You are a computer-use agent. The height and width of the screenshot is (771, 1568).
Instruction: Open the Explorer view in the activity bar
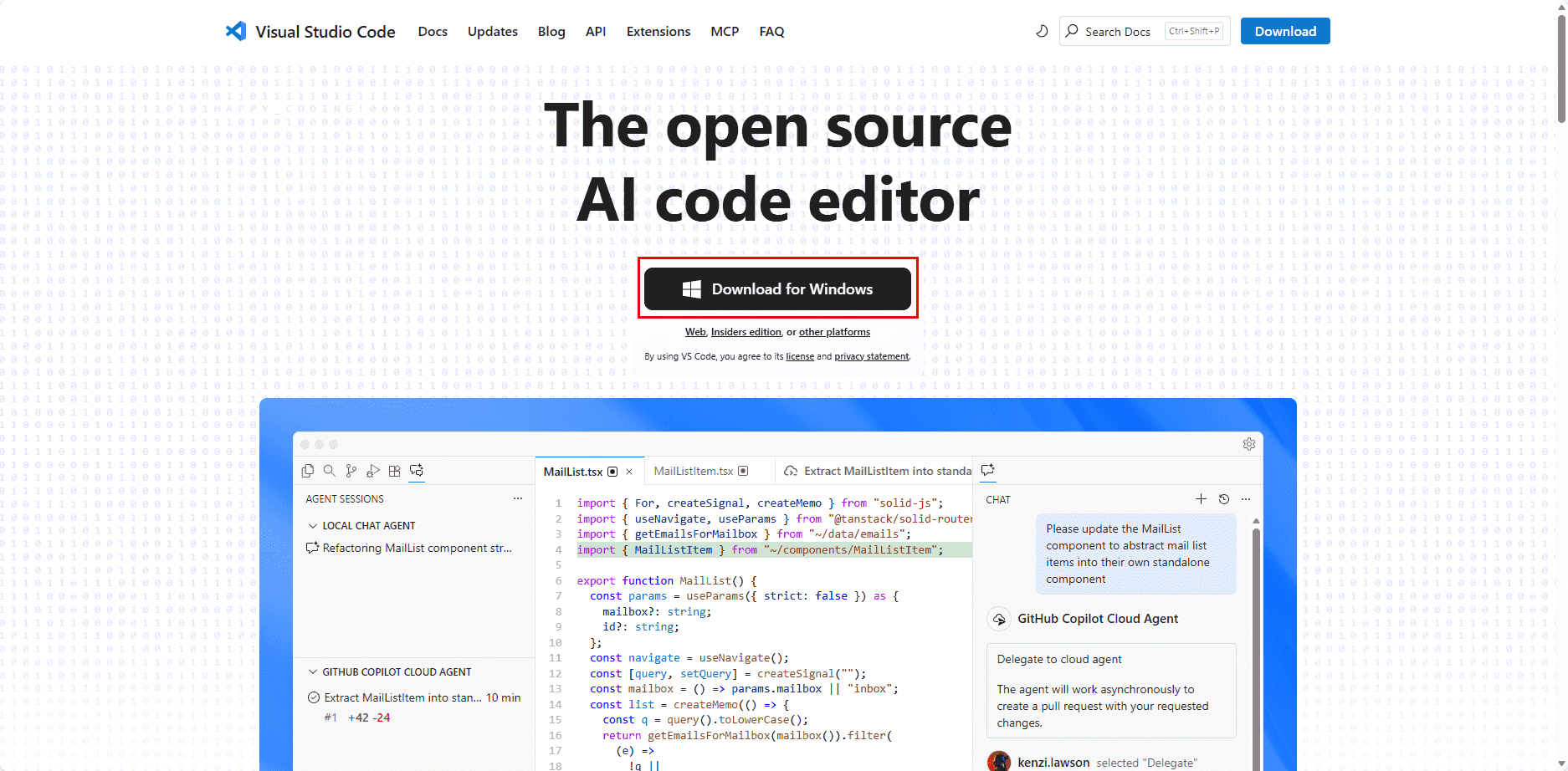[307, 470]
